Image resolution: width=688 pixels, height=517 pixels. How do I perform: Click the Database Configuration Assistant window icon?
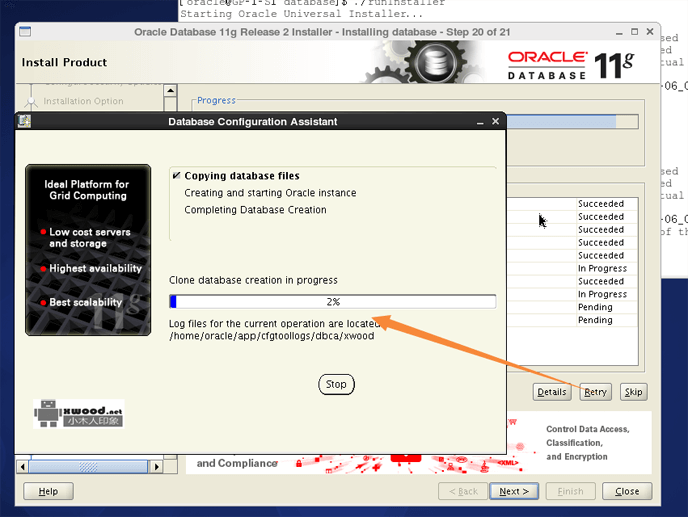pos(24,122)
